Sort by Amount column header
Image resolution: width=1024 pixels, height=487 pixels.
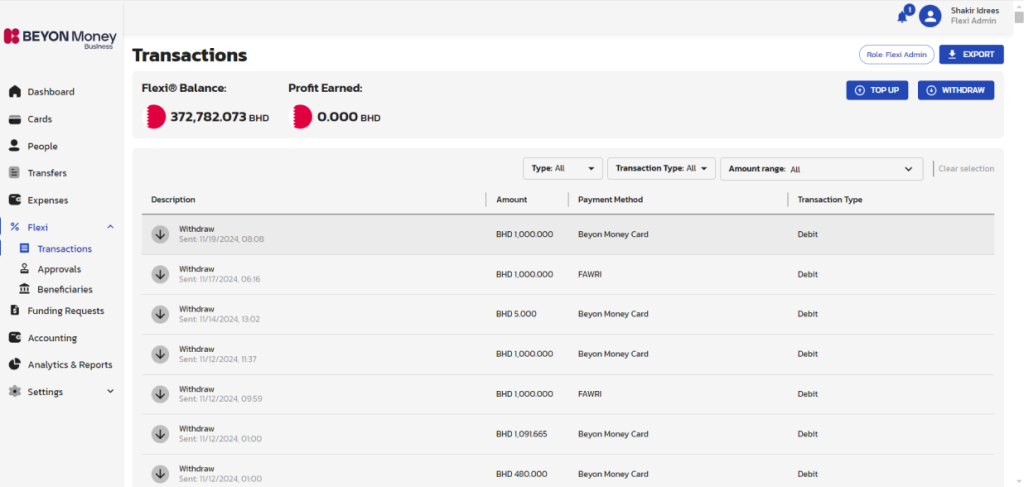coord(511,200)
